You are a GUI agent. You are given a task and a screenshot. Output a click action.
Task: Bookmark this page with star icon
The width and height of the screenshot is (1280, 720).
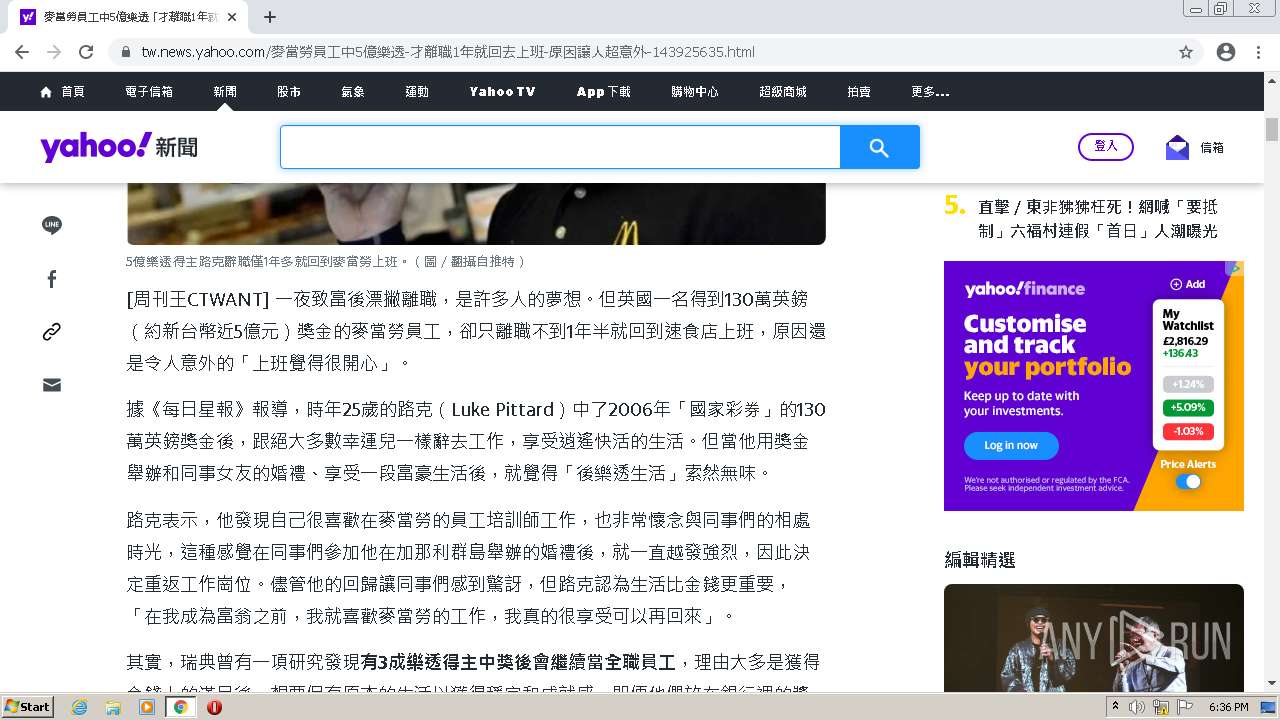[1186, 52]
